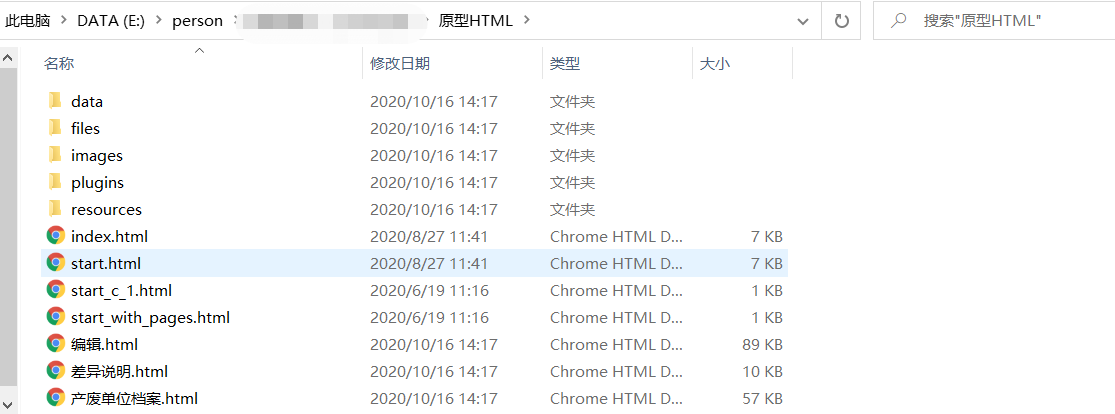
Task: Click the Chrome icon next to index.html
Action: click(x=55, y=235)
